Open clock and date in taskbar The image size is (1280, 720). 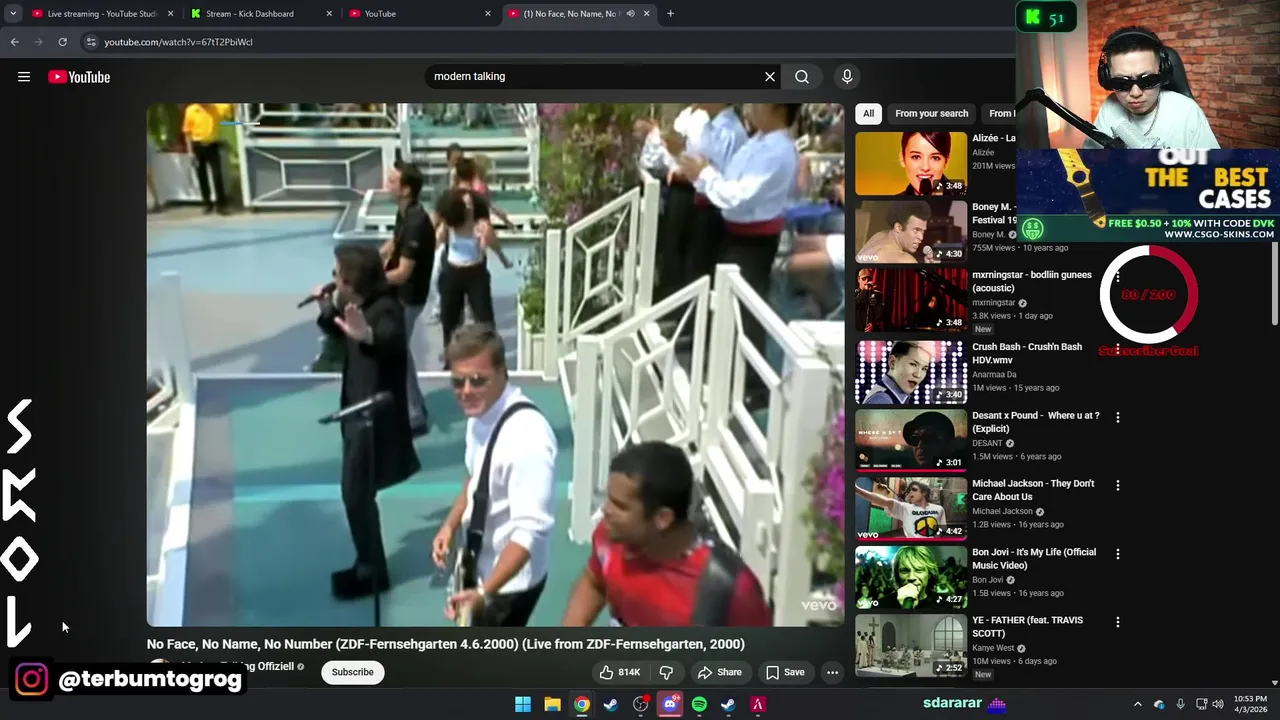pyautogui.click(x=1251, y=704)
